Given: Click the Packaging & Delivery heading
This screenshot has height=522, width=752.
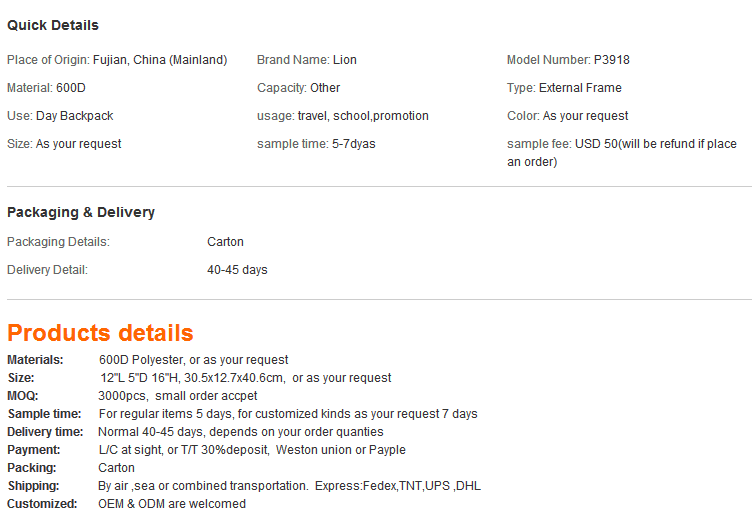Looking at the screenshot, I should coord(81,212).
